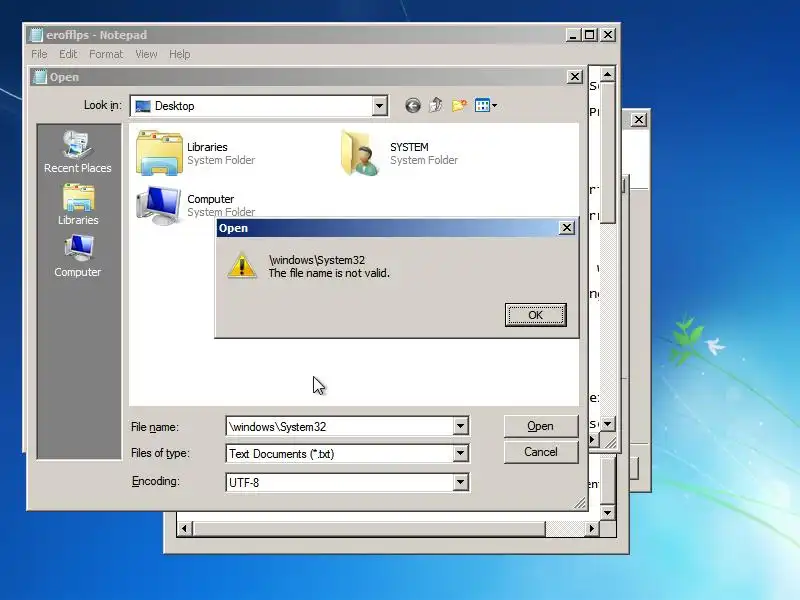
Task: Create a new folder icon
Action: pos(459,105)
